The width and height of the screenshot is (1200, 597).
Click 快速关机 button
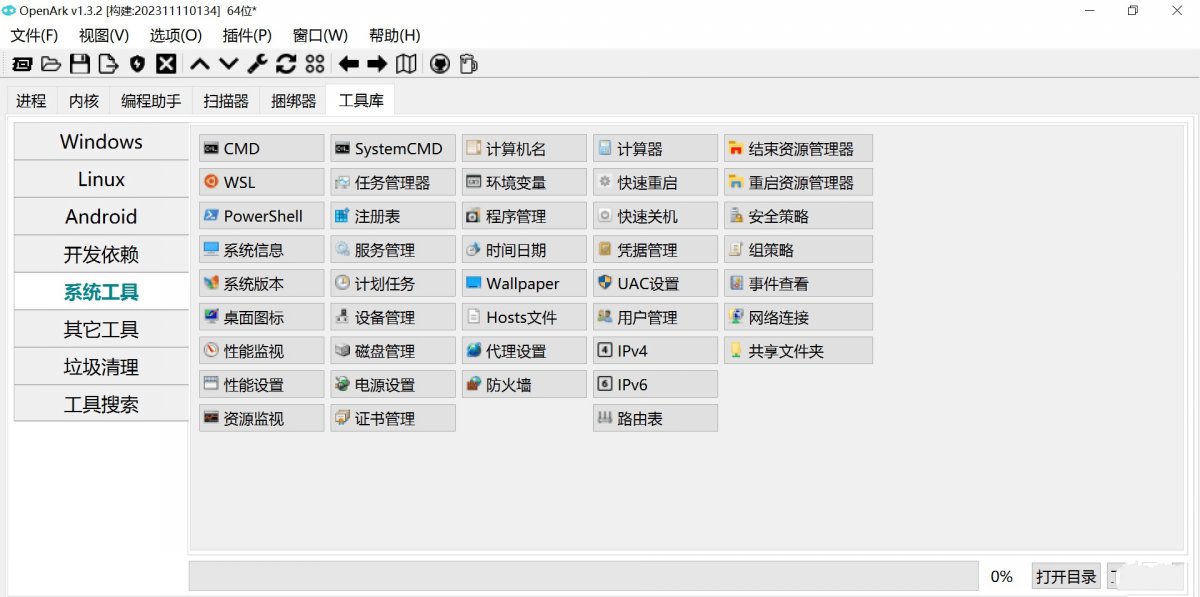[655, 216]
